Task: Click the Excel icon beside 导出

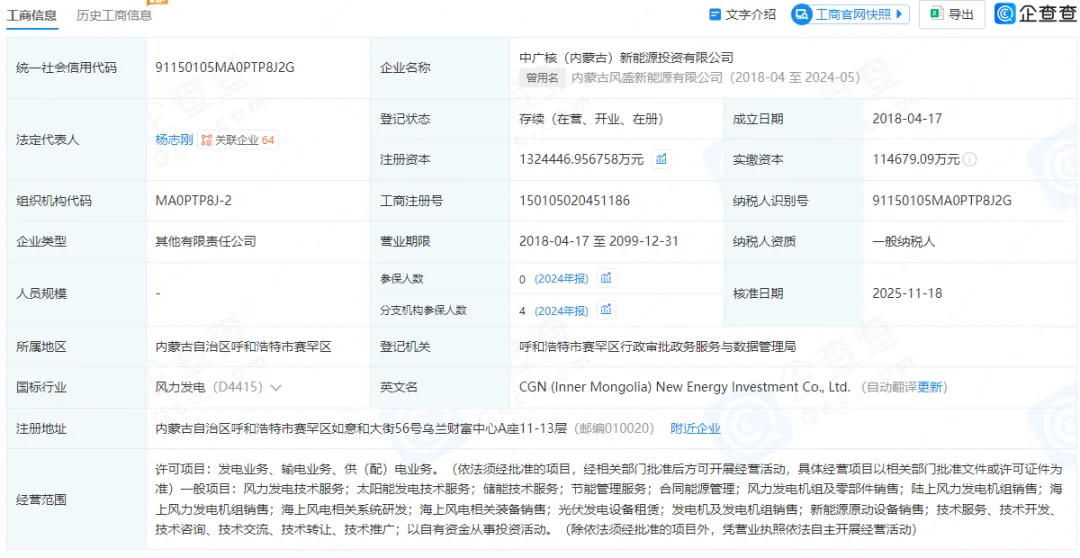Action: [936, 14]
